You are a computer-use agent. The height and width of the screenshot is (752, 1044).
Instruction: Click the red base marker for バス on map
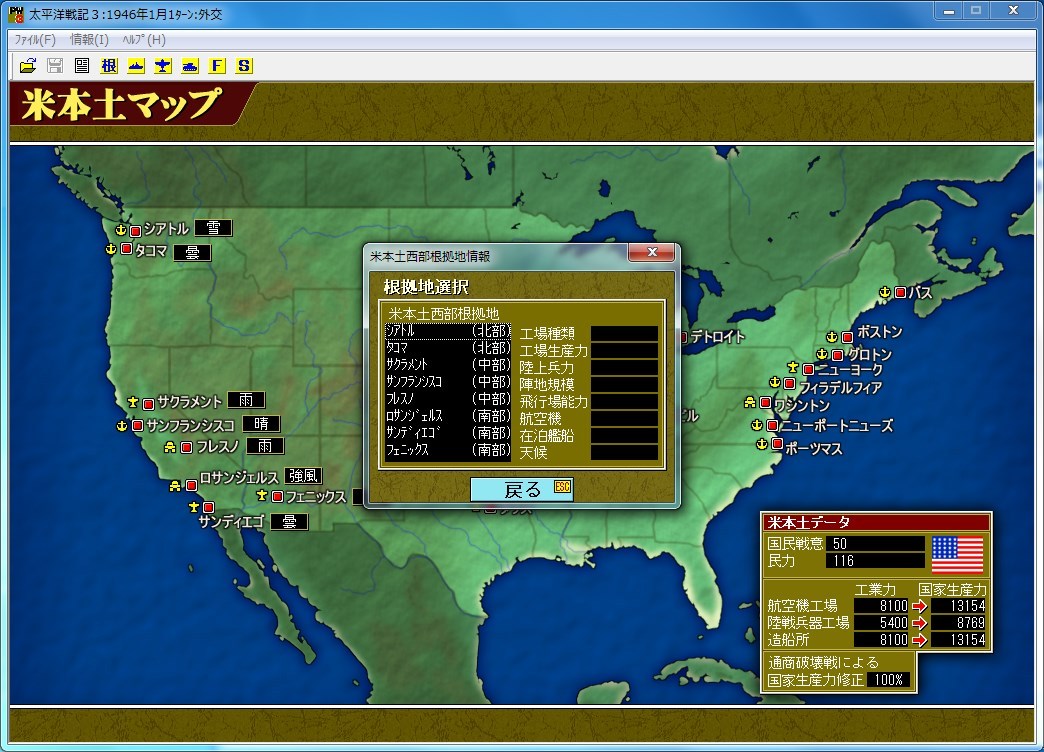click(900, 292)
